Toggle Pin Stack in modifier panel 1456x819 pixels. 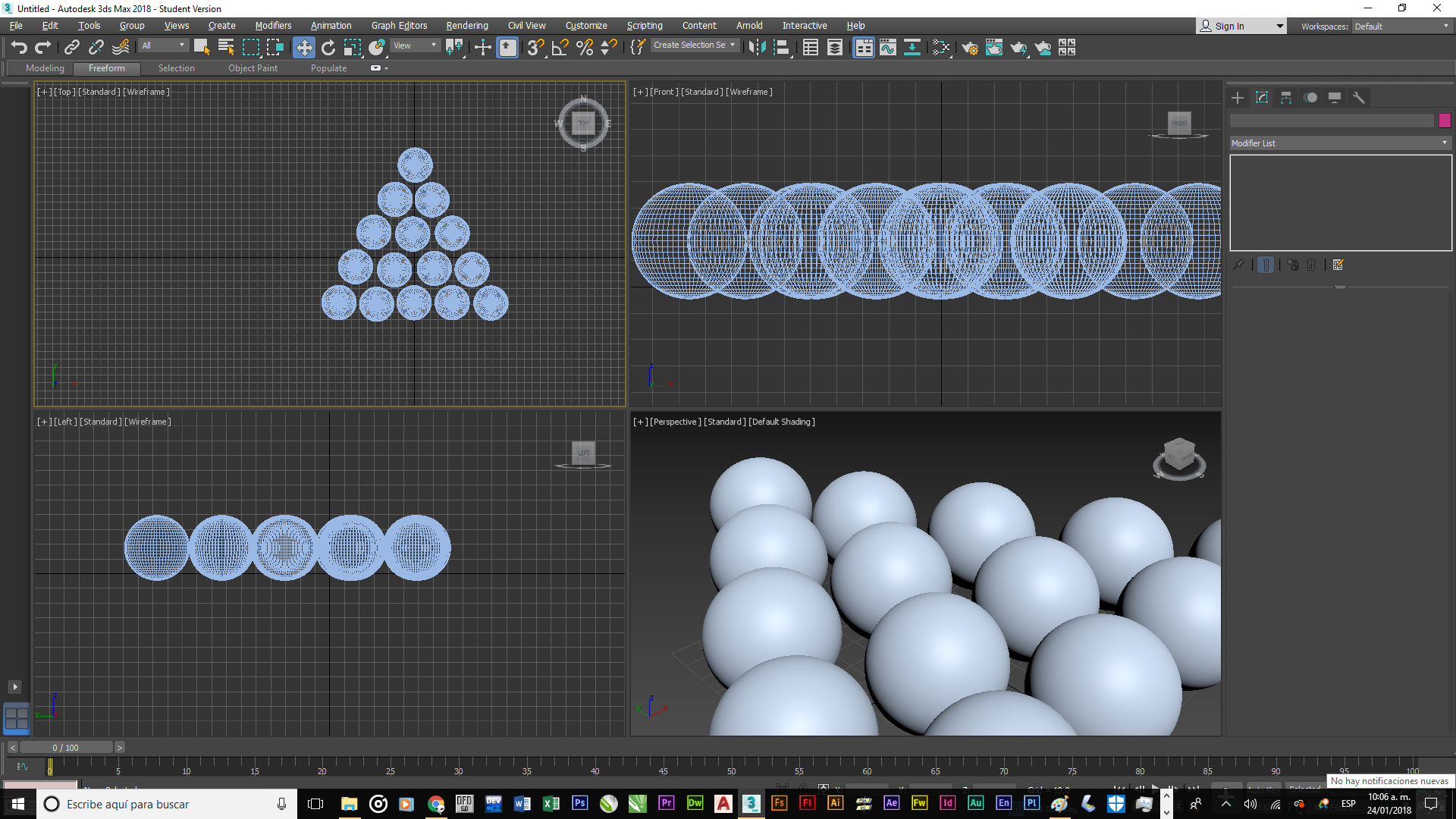1238,265
